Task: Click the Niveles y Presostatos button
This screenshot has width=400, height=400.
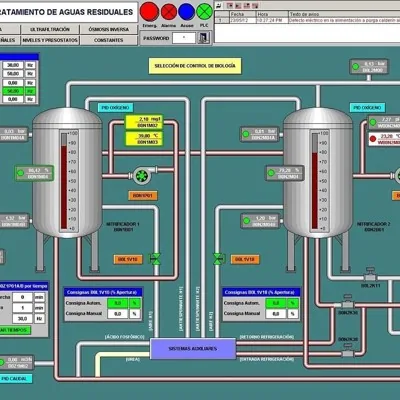Action: 50,40
